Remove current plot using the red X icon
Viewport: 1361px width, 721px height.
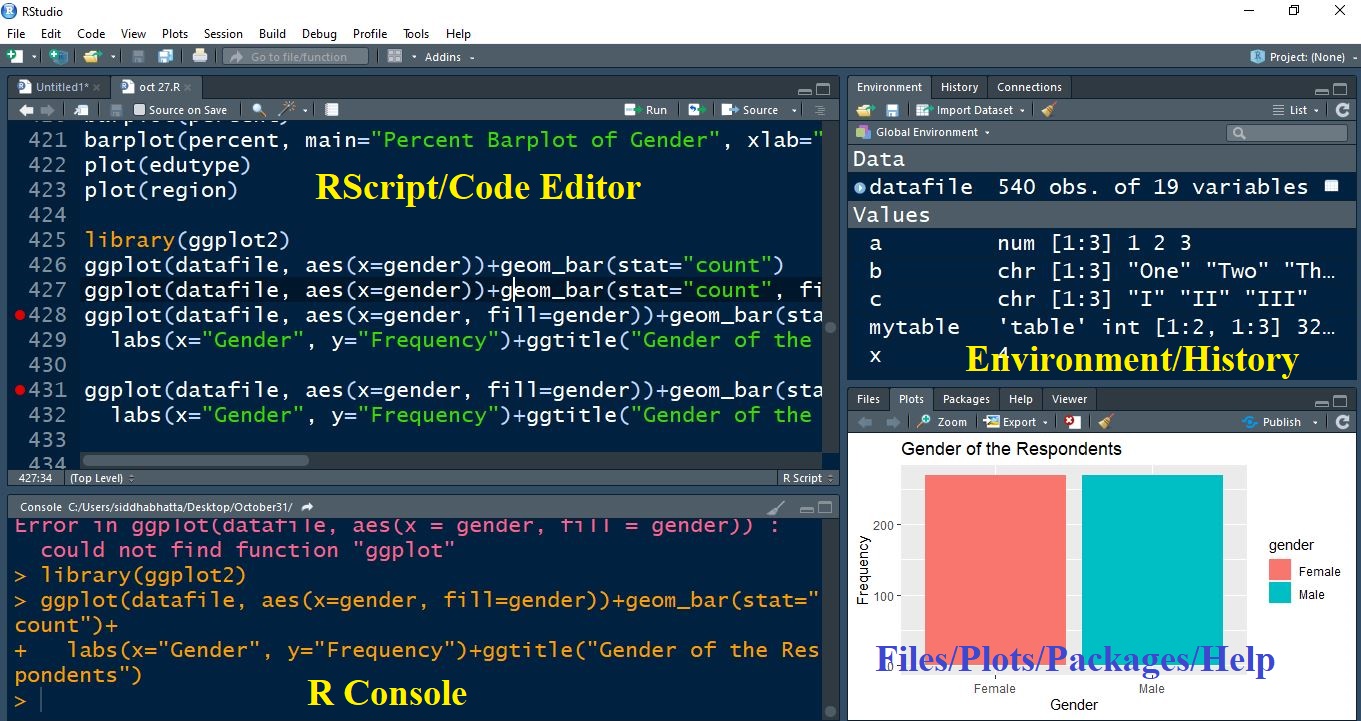click(1072, 422)
